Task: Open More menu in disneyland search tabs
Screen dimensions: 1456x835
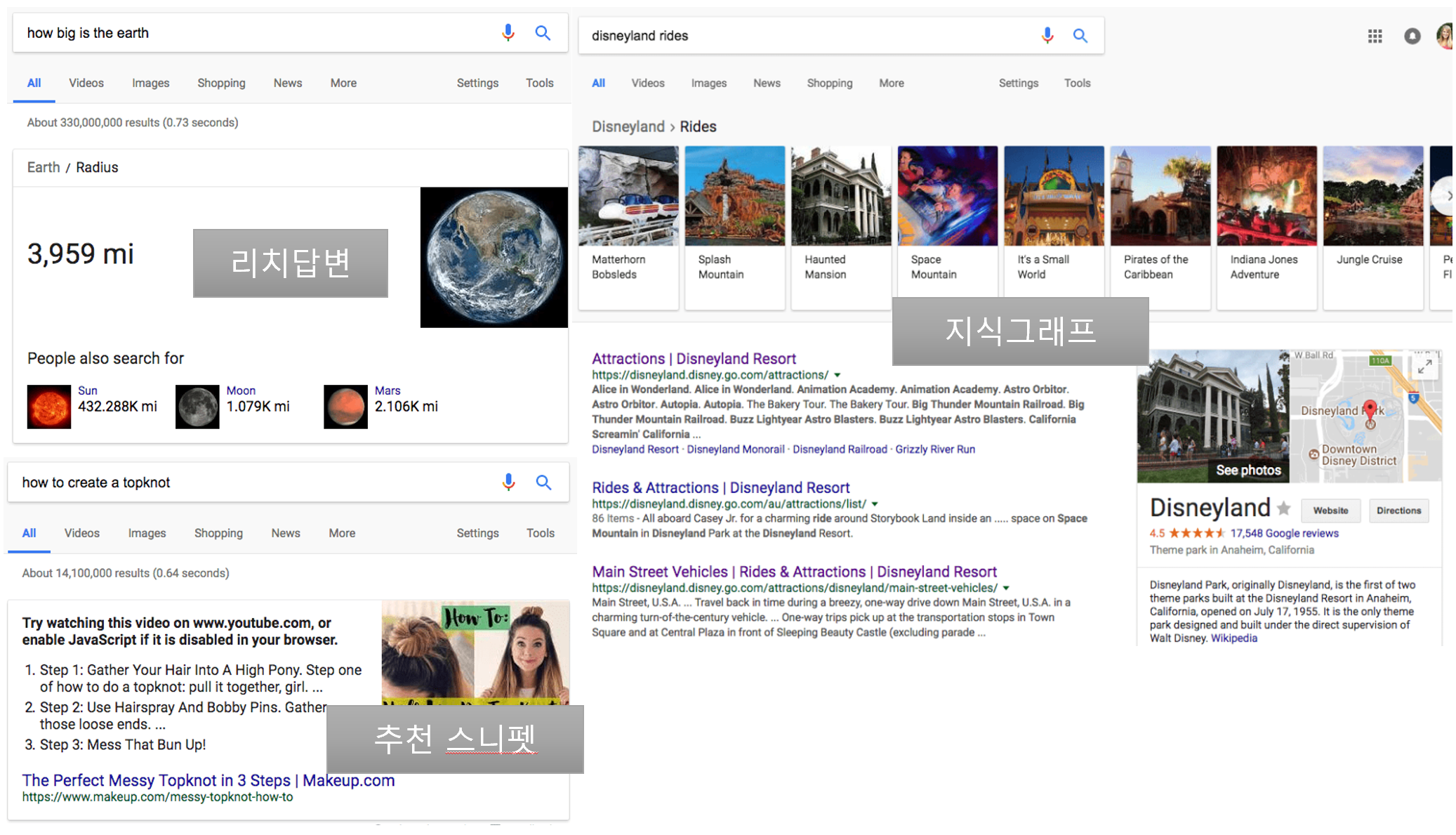Action: pos(892,83)
